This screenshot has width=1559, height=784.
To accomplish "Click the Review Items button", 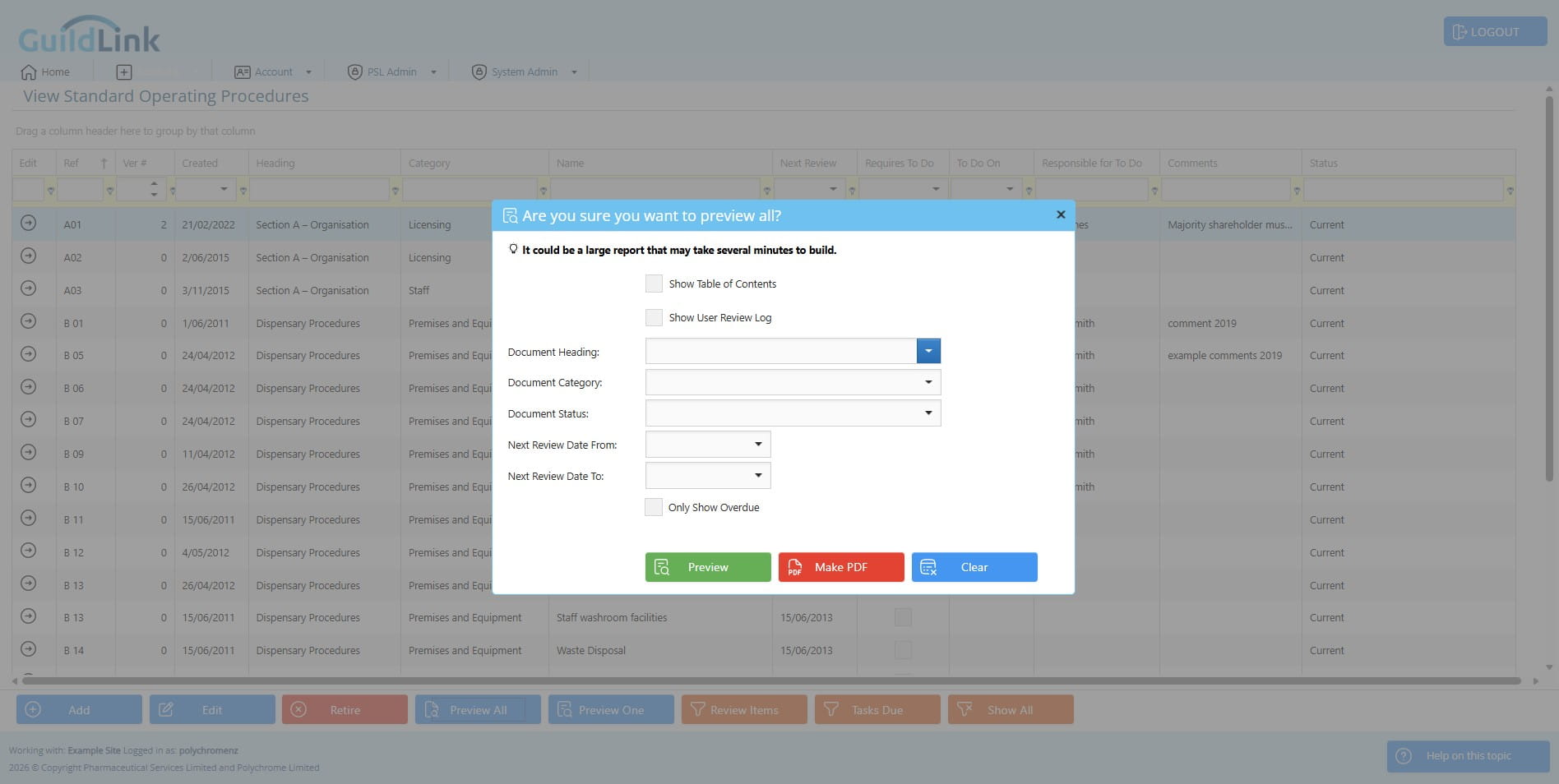I will pyautogui.click(x=744, y=710).
